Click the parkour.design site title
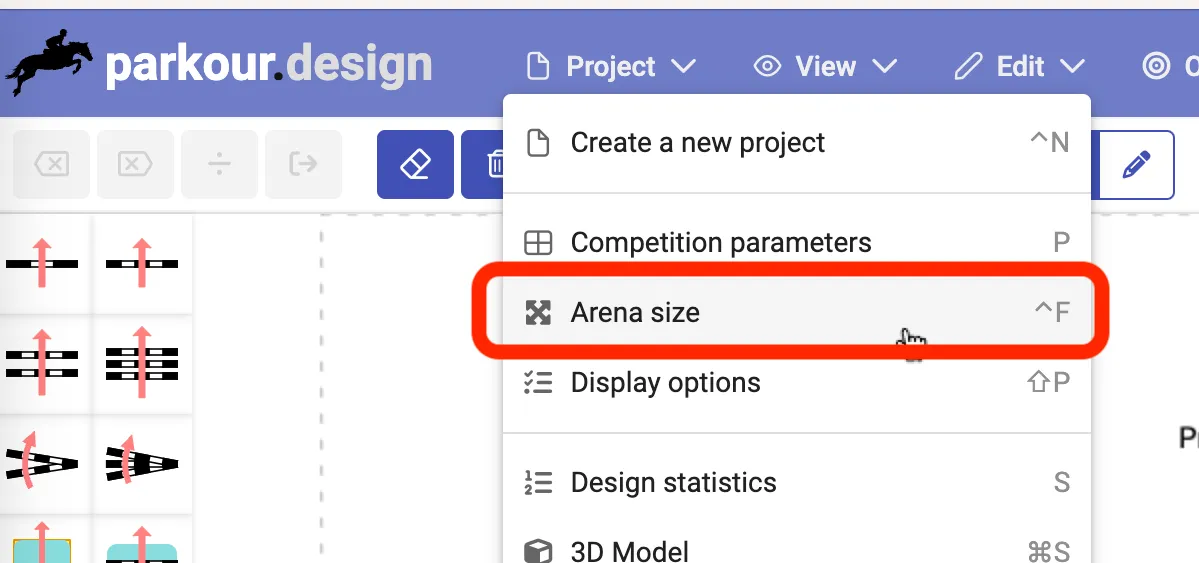This screenshot has height=563, width=1199. [x=268, y=65]
